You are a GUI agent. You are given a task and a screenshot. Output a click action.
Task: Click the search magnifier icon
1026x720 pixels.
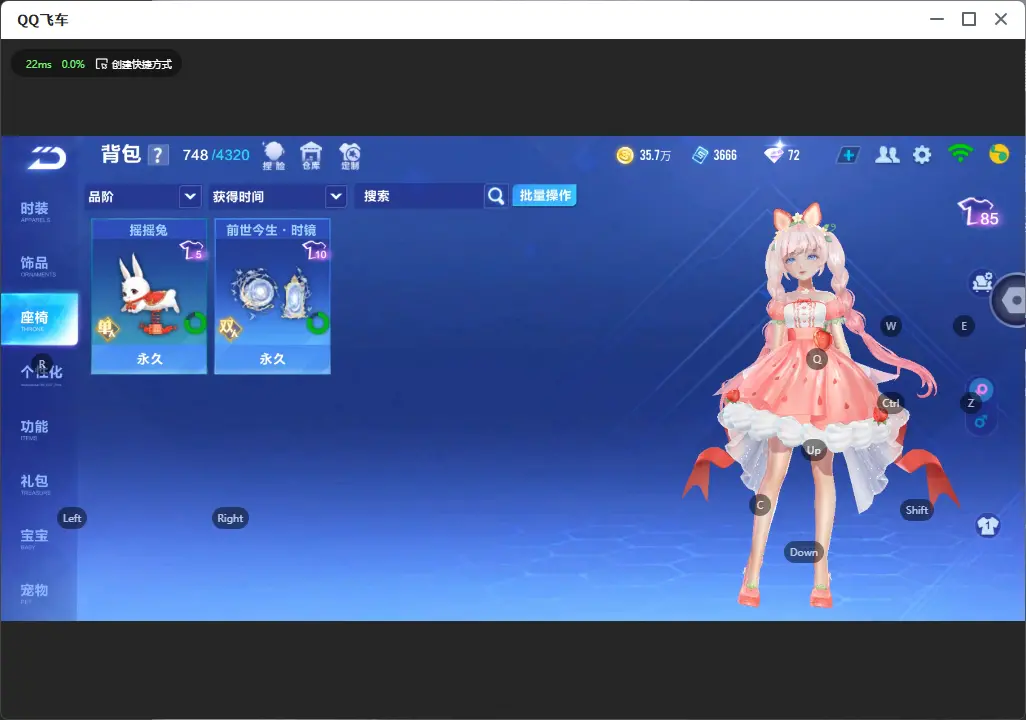coord(496,196)
